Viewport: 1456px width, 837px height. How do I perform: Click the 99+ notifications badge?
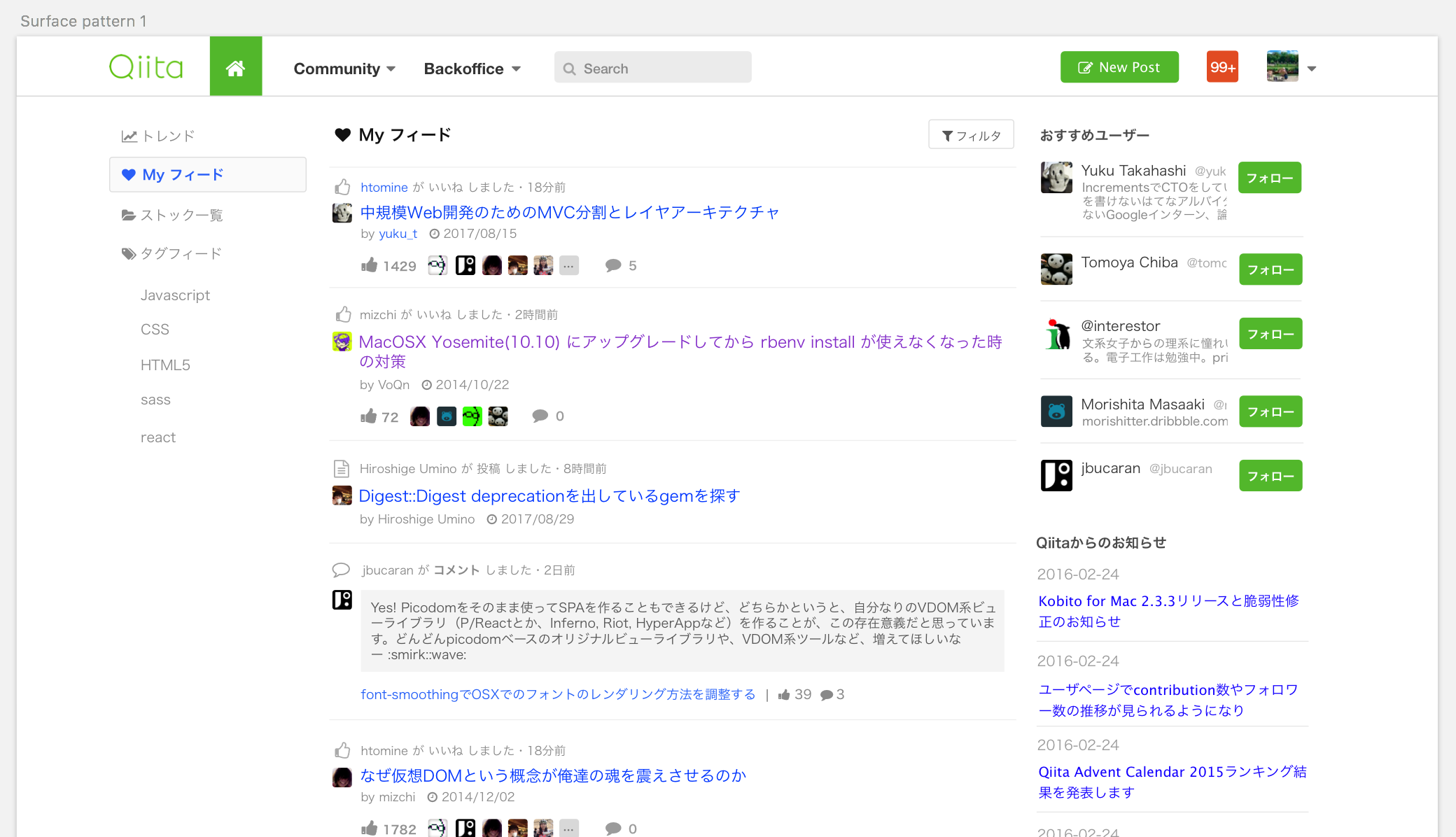[1222, 67]
